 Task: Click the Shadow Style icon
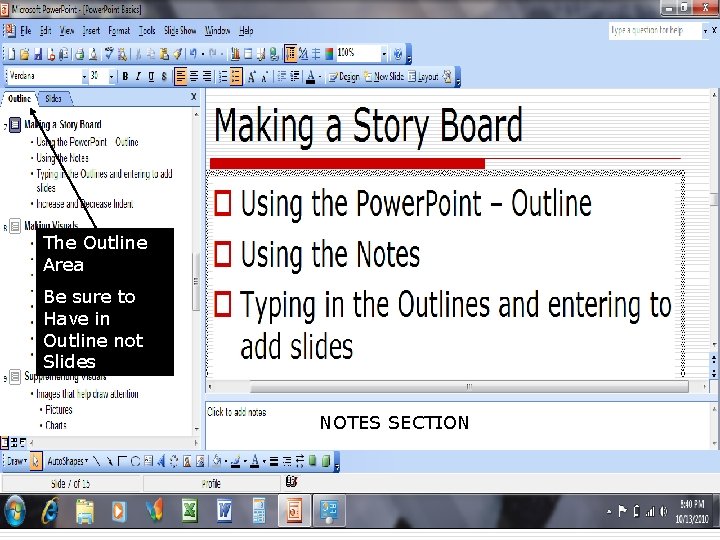[313, 461]
